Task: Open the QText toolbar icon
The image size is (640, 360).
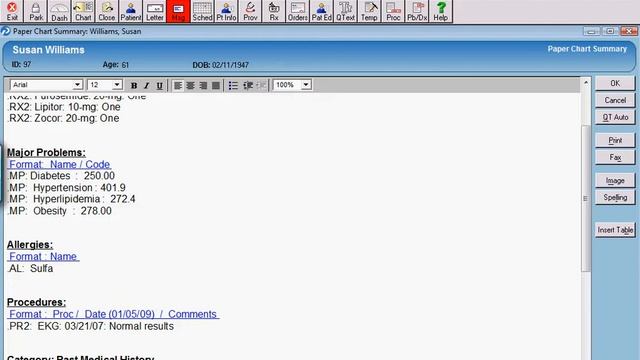Action: 345,11
